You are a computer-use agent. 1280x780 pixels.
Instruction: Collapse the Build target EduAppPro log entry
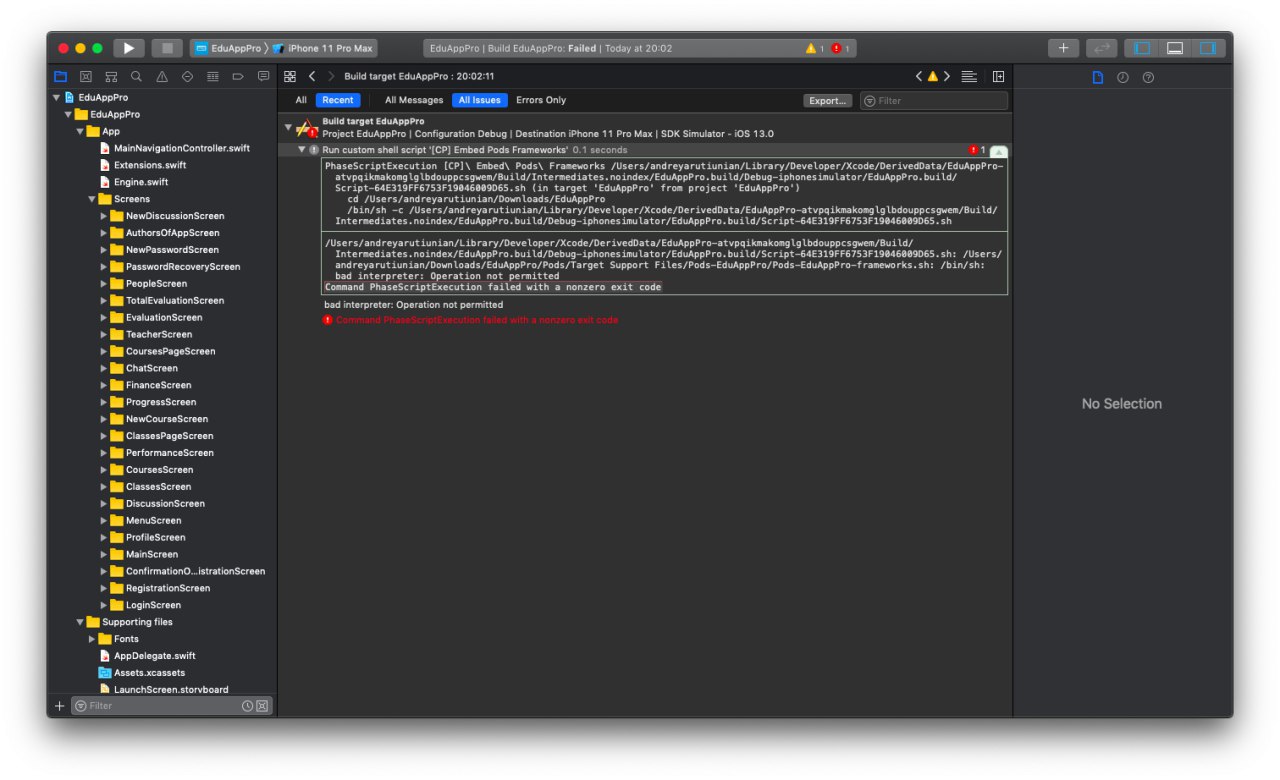288,127
